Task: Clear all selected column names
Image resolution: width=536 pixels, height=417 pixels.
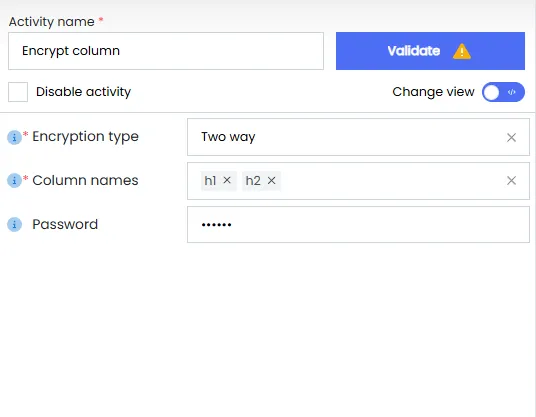Action: pos(511,180)
